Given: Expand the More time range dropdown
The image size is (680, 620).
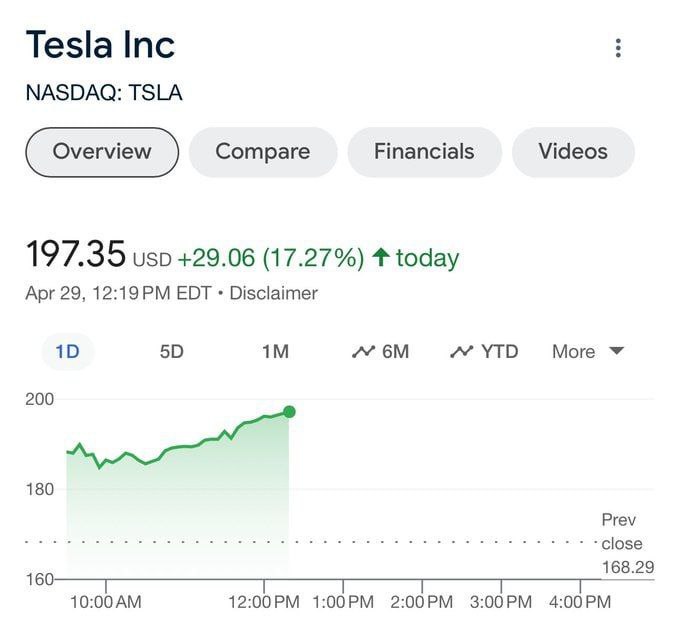Looking at the screenshot, I should (x=588, y=352).
